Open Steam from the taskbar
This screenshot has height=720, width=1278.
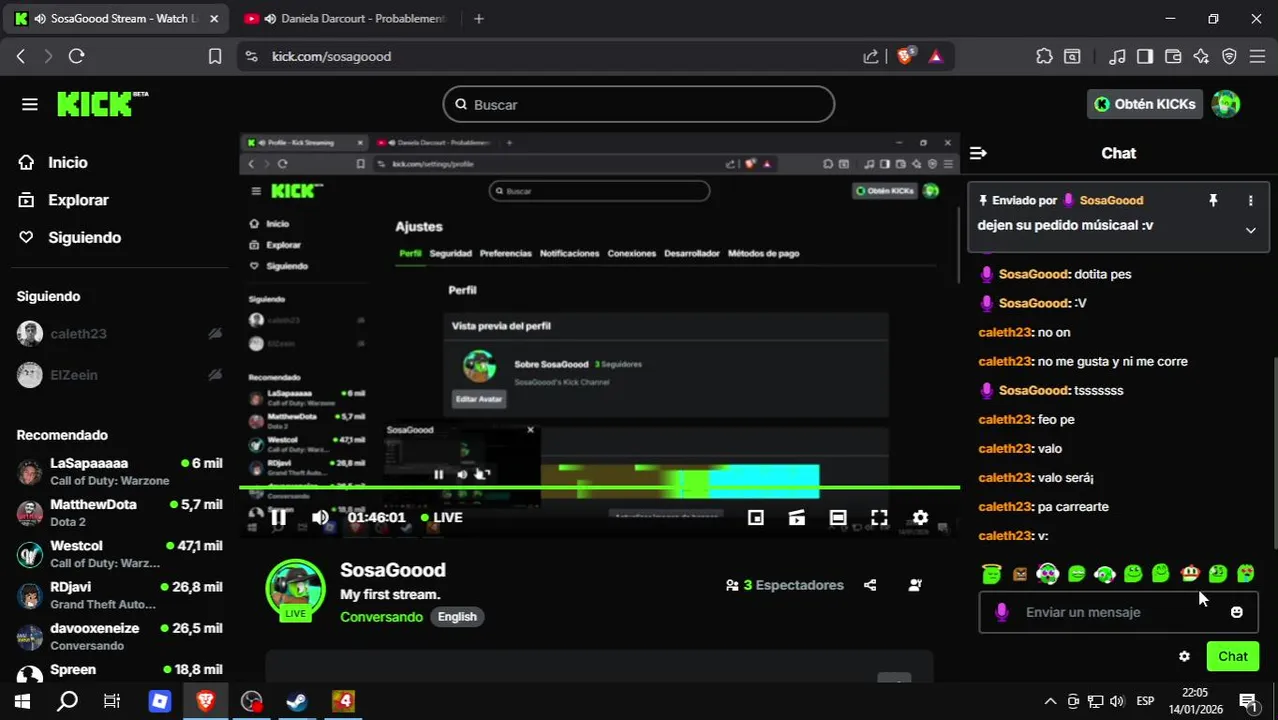point(297,701)
